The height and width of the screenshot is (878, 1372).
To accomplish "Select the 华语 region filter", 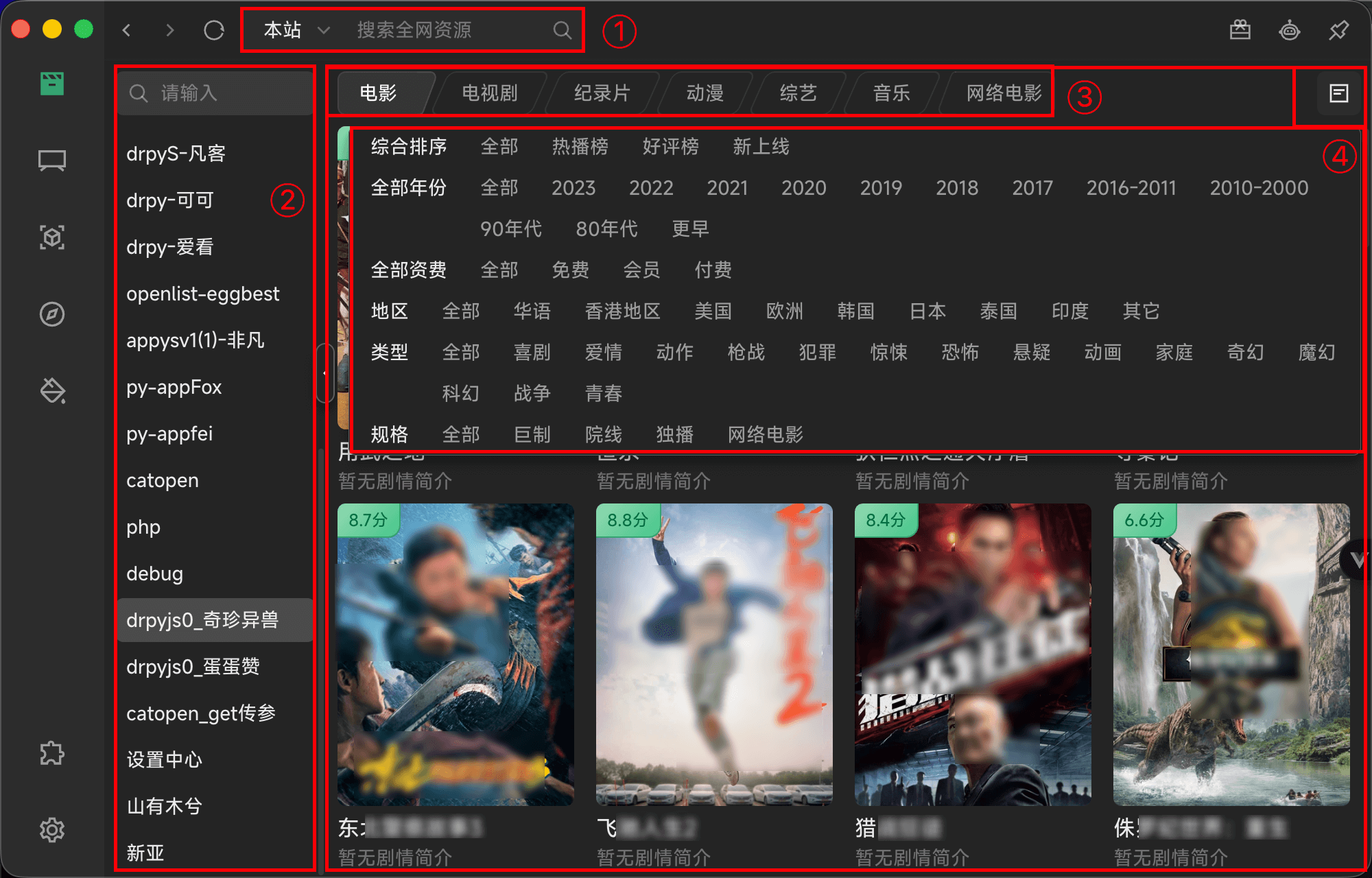I will [533, 311].
